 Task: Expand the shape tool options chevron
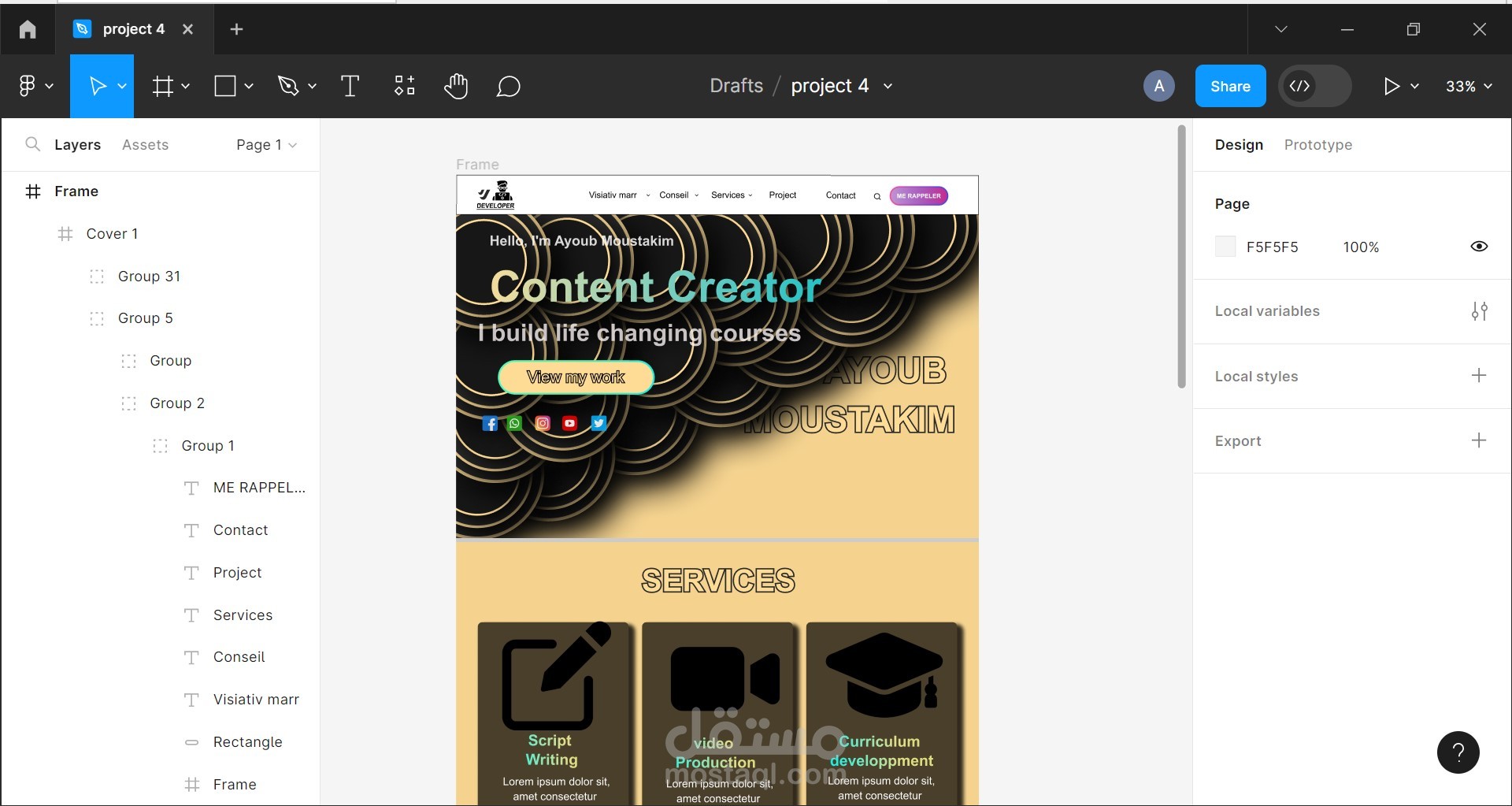(249, 86)
